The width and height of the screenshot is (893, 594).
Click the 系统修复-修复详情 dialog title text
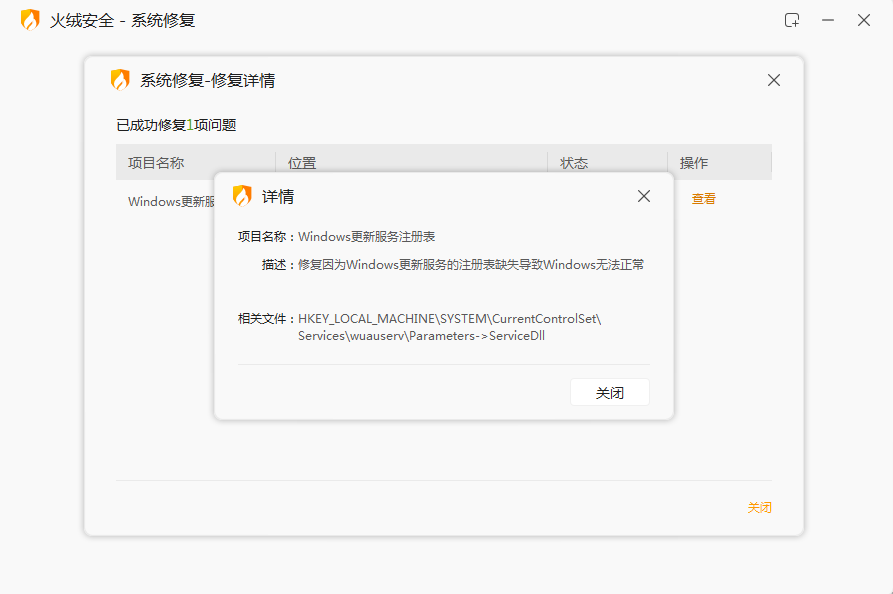pyautogui.click(x=207, y=81)
